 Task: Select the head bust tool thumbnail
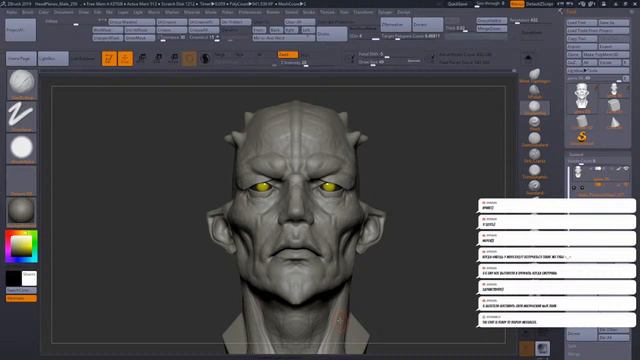[x=582, y=98]
